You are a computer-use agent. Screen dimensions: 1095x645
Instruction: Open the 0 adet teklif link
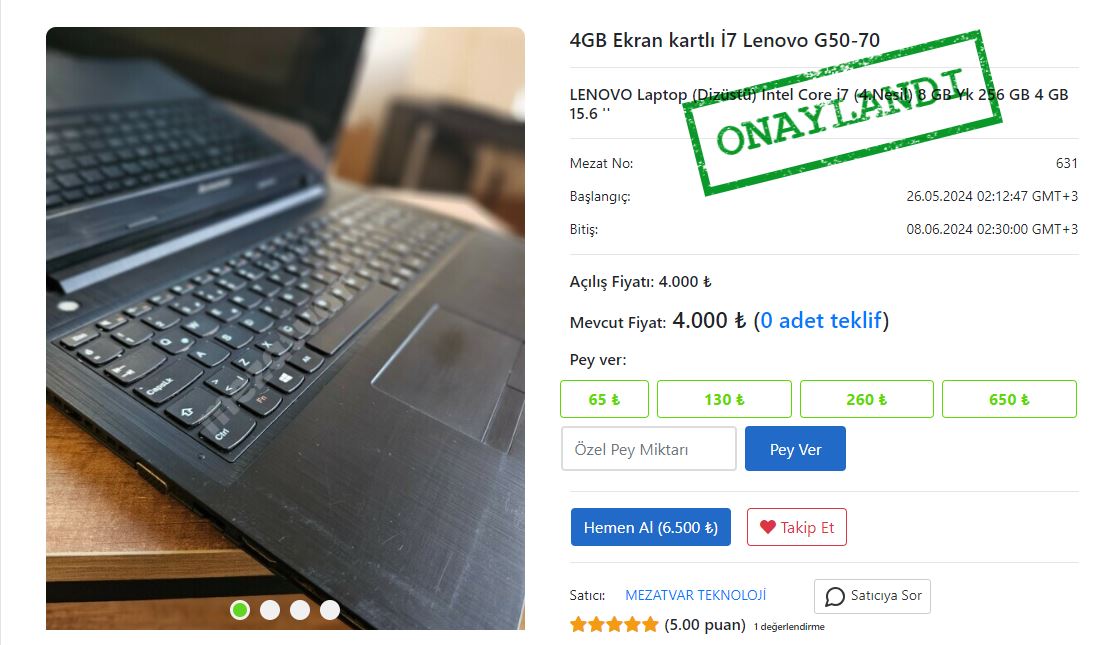(821, 320)
